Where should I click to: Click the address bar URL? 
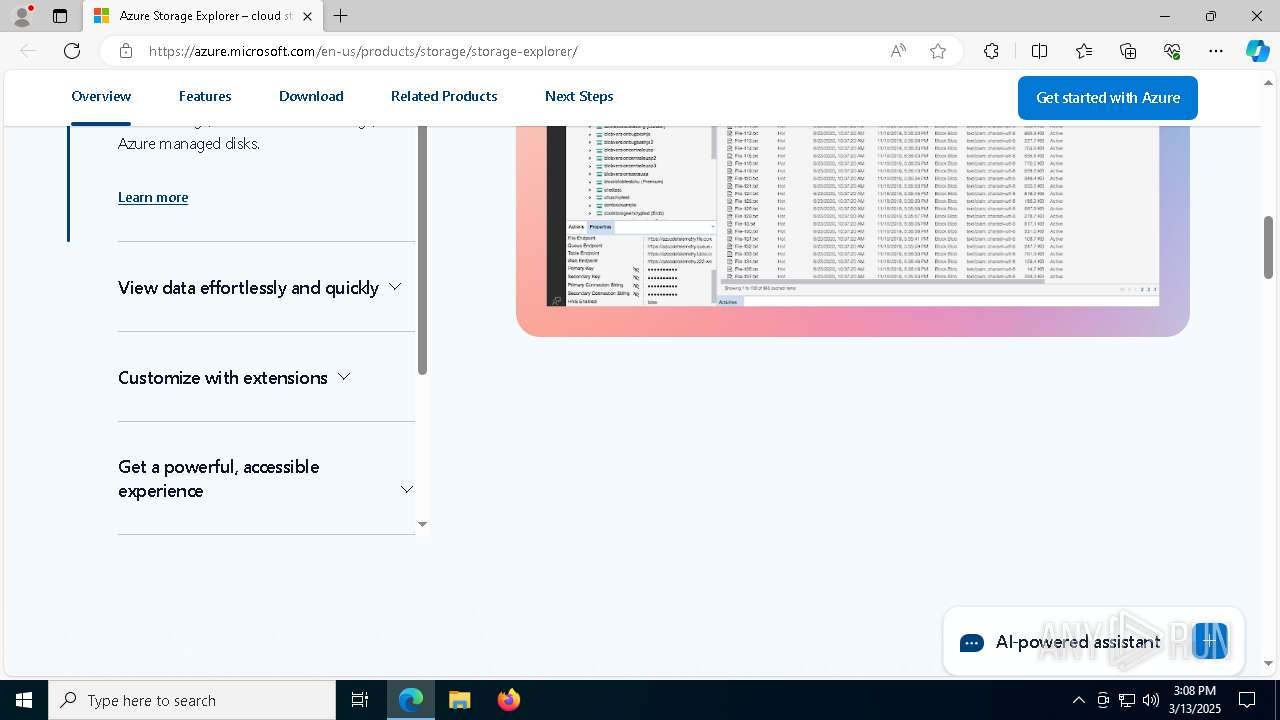tap(363, 51)
